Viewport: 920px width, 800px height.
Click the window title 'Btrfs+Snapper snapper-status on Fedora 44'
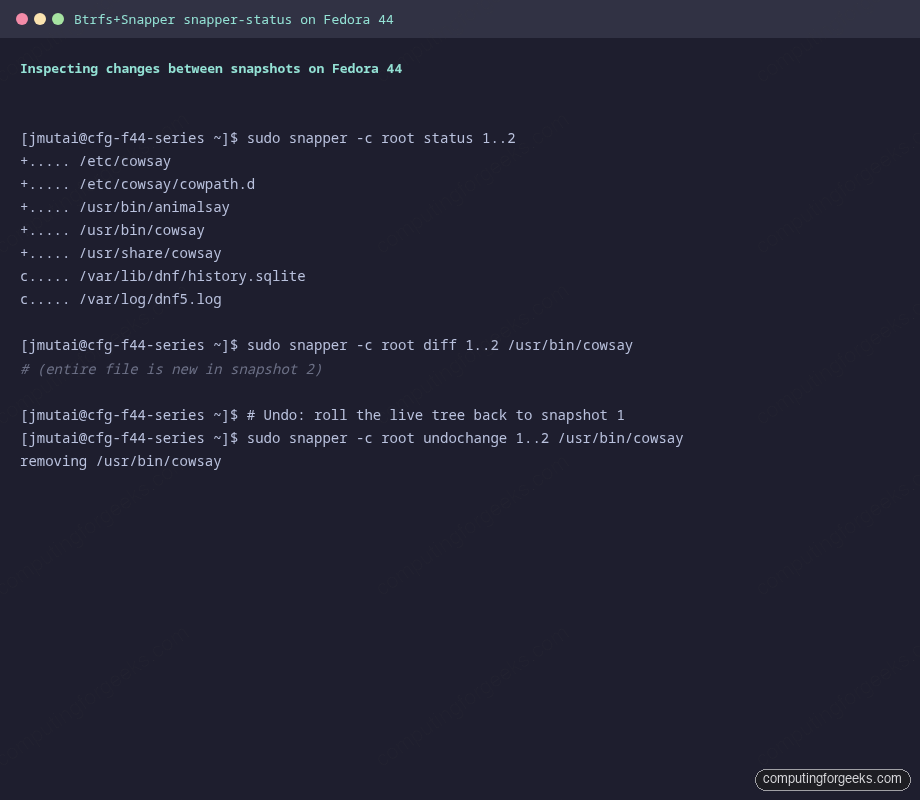coord(234,20)
